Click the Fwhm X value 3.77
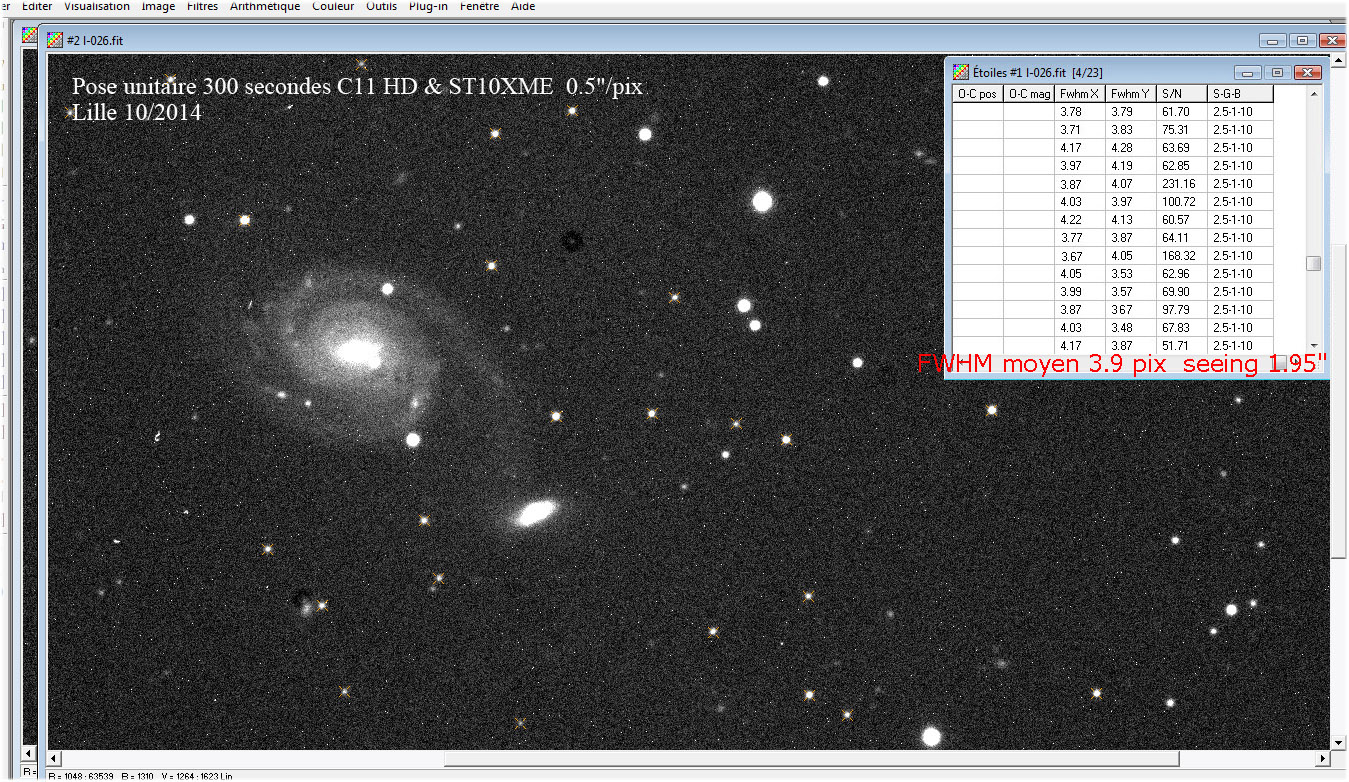 coord(1081,238)
